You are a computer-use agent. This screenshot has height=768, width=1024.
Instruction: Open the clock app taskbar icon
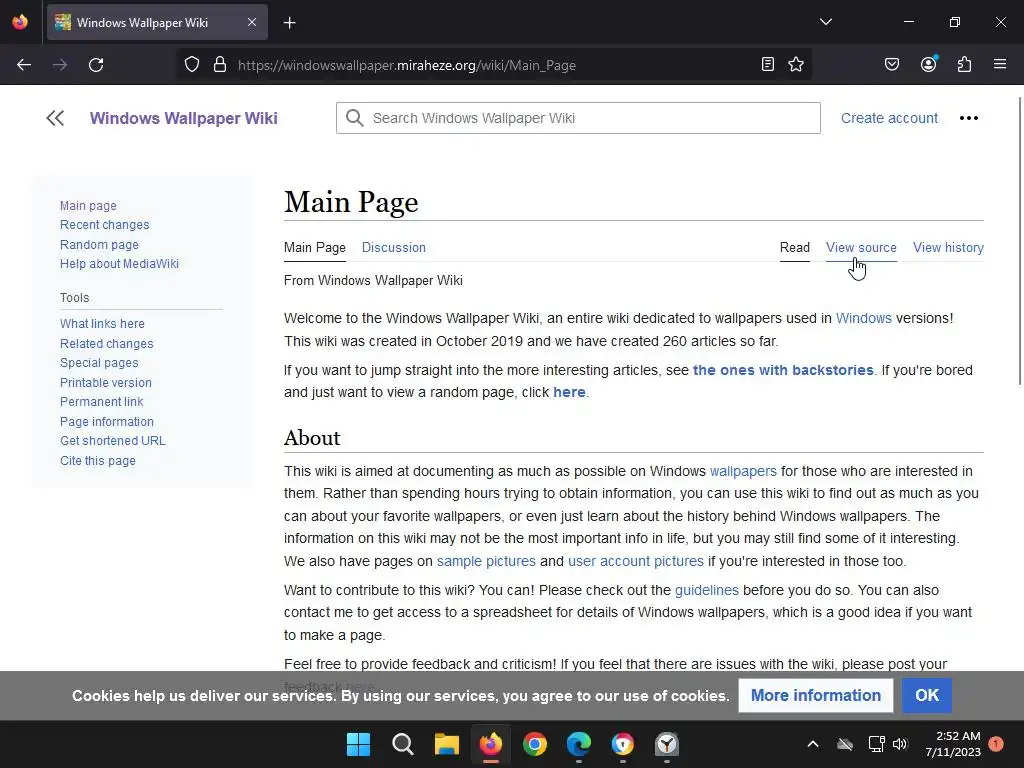(667, 744)
